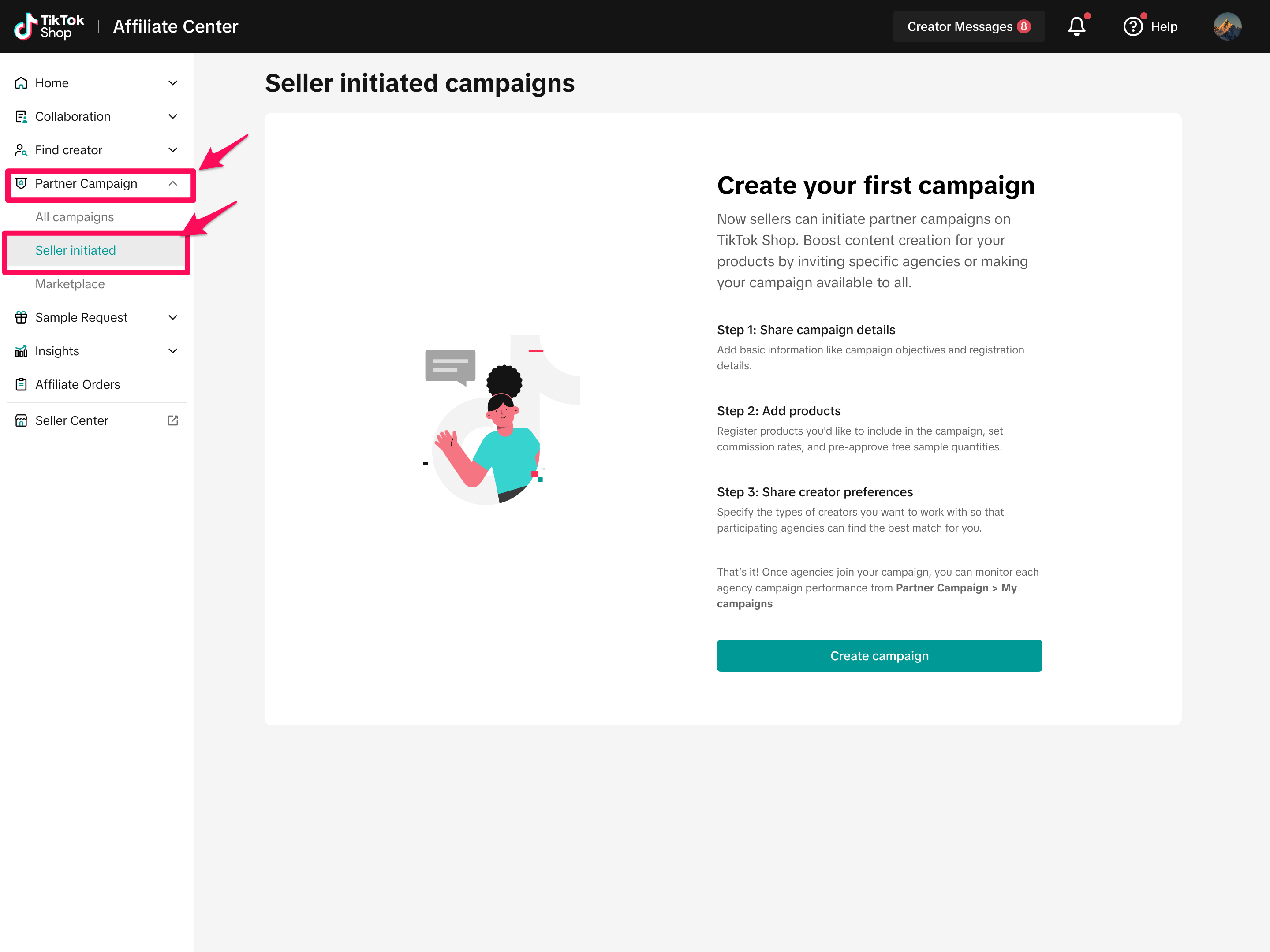Expand the Insights section chevron
The height and width of the screenshot is (952, 1270).
tap(173, 351)
